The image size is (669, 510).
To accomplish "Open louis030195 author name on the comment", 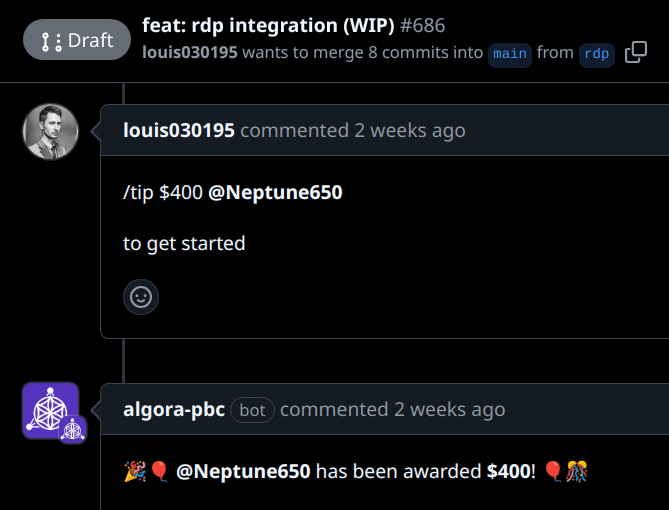I will (179, 130).
